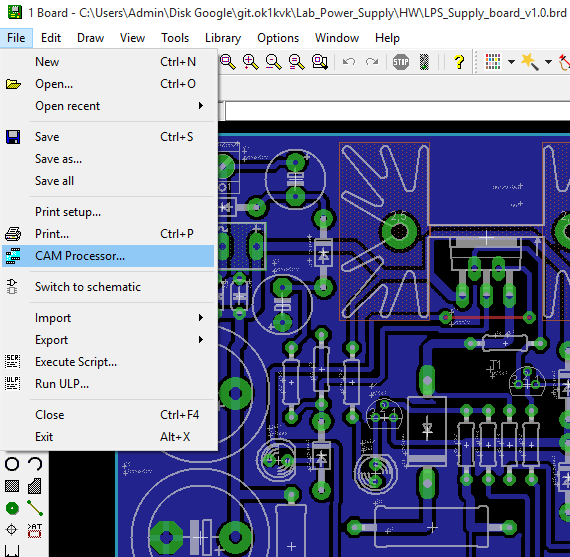Click the File menu in menu bar
Screen dimensions: 570x557
[16, 38]
